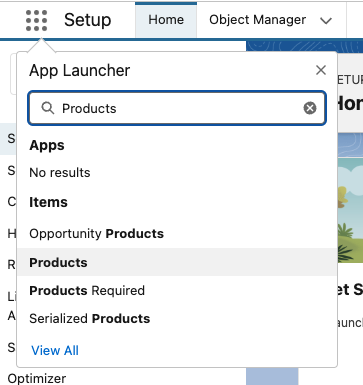The image size is (363, 385).
Task: Click the No results text
Action: (x=60, y=173)
